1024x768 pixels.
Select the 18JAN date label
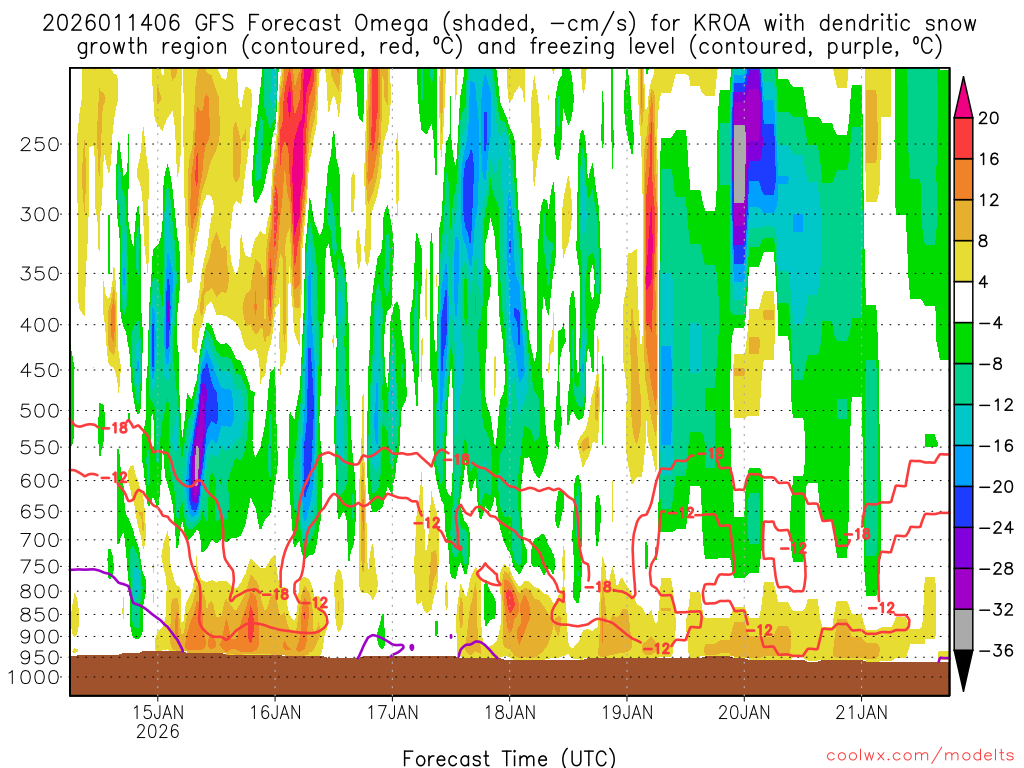coord(510,712)
